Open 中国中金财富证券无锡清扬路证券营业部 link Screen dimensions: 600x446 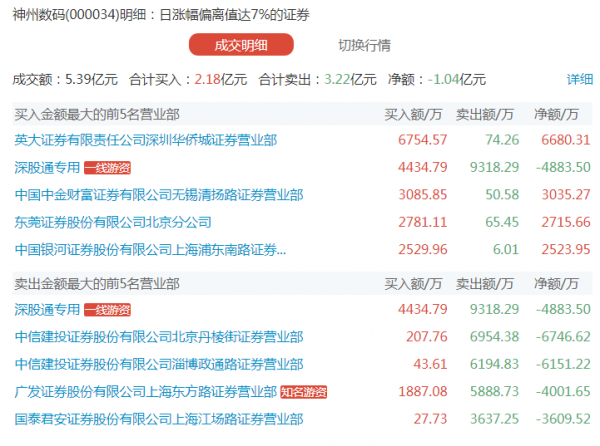point(159,195)
